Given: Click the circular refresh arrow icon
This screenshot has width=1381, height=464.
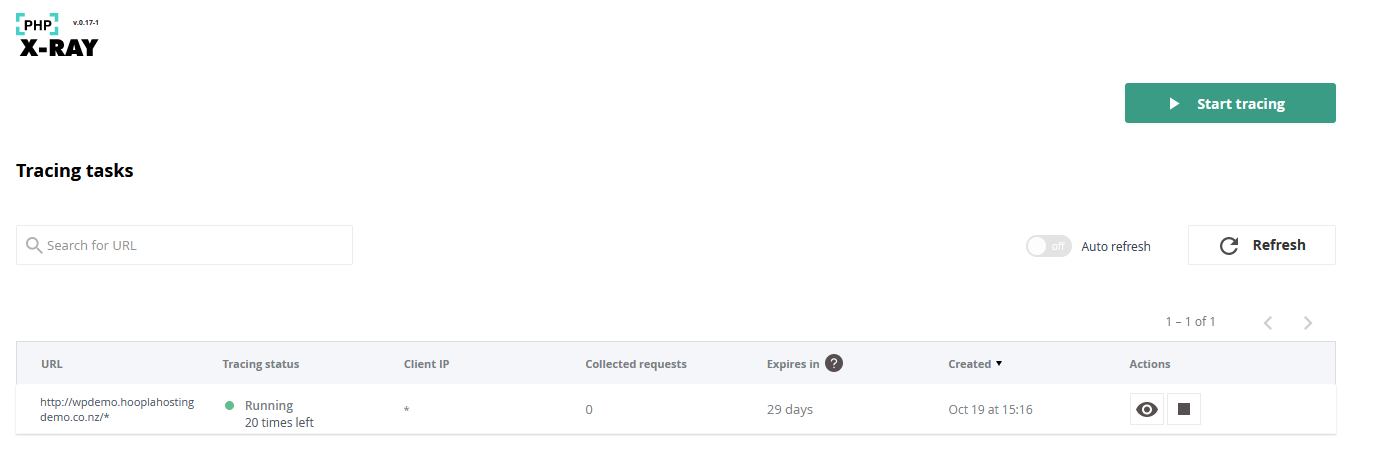Looking at the screenshot, I should pos(1229,246).
